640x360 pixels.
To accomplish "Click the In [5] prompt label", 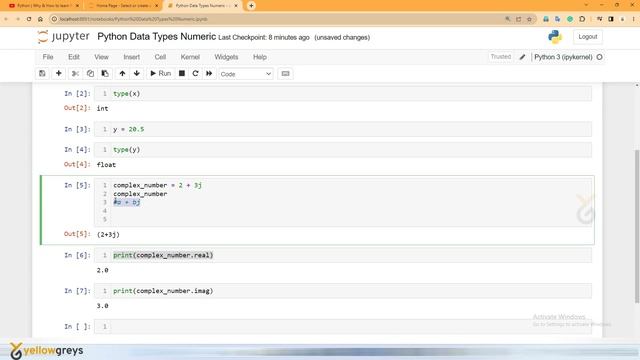I will pyautogui.click(x=77, y=185).
